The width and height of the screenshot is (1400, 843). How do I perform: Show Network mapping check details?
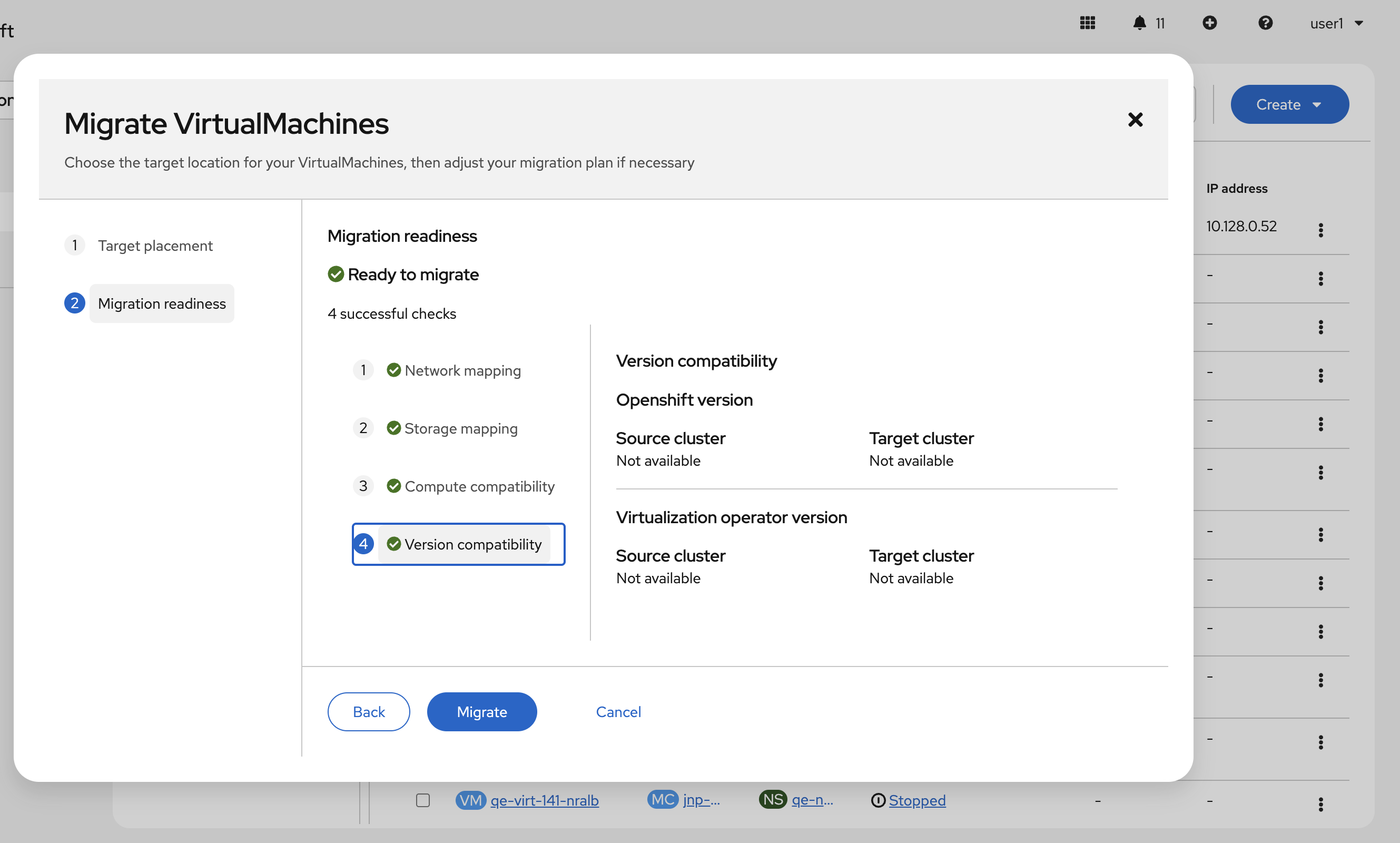click(462, 370)
